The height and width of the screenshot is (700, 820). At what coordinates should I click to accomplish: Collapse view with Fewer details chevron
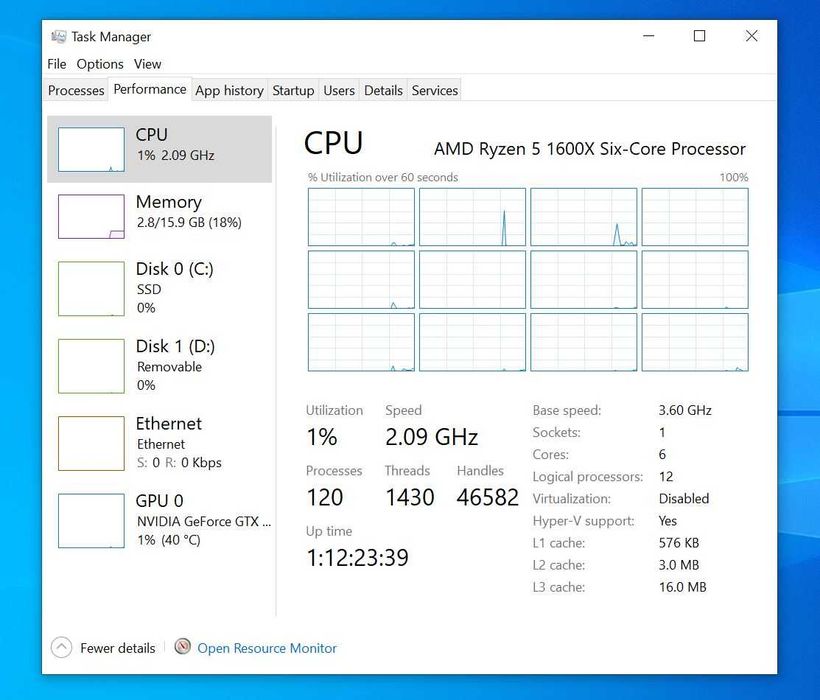point(62,647)
